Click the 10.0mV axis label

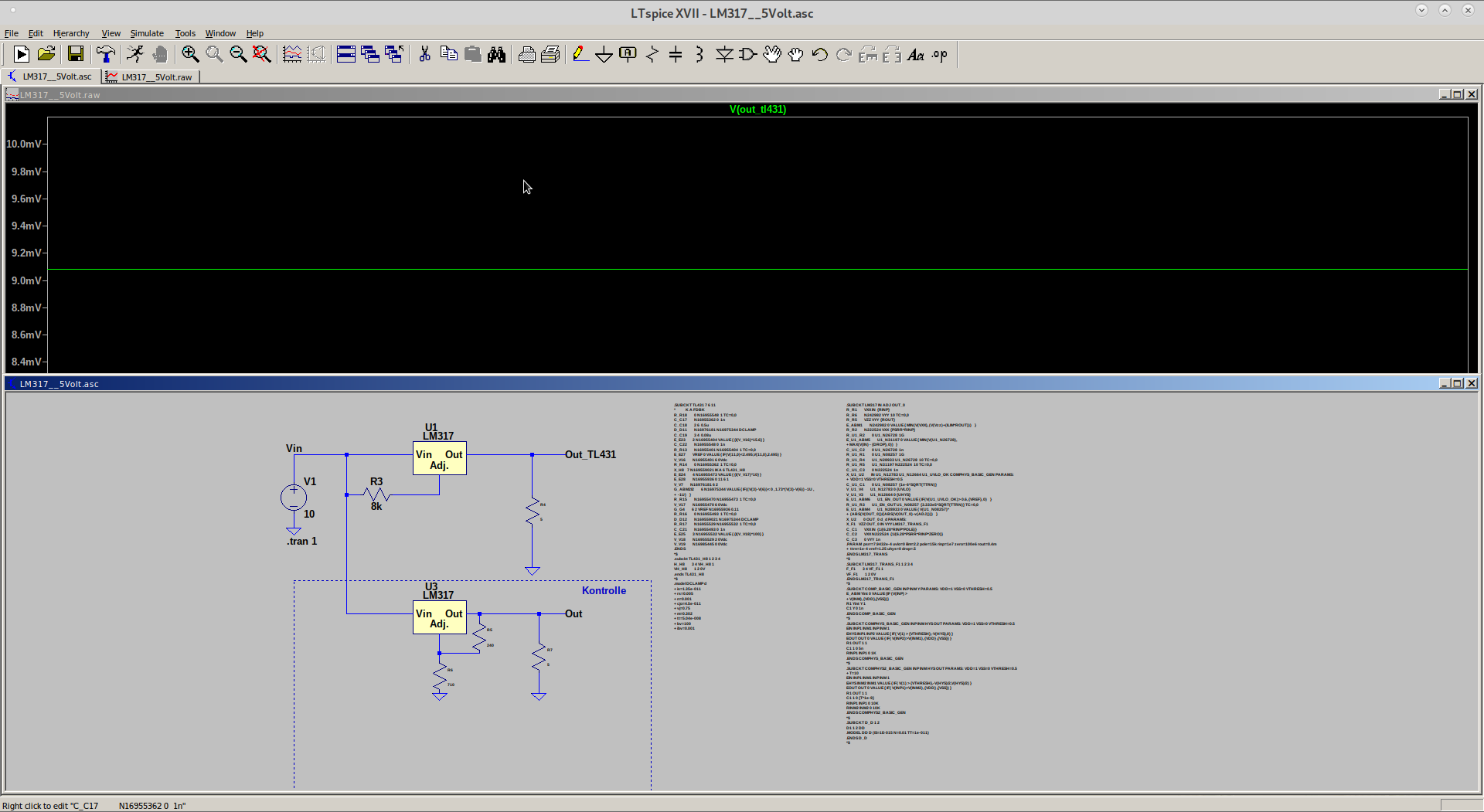(x=24, y=144)
